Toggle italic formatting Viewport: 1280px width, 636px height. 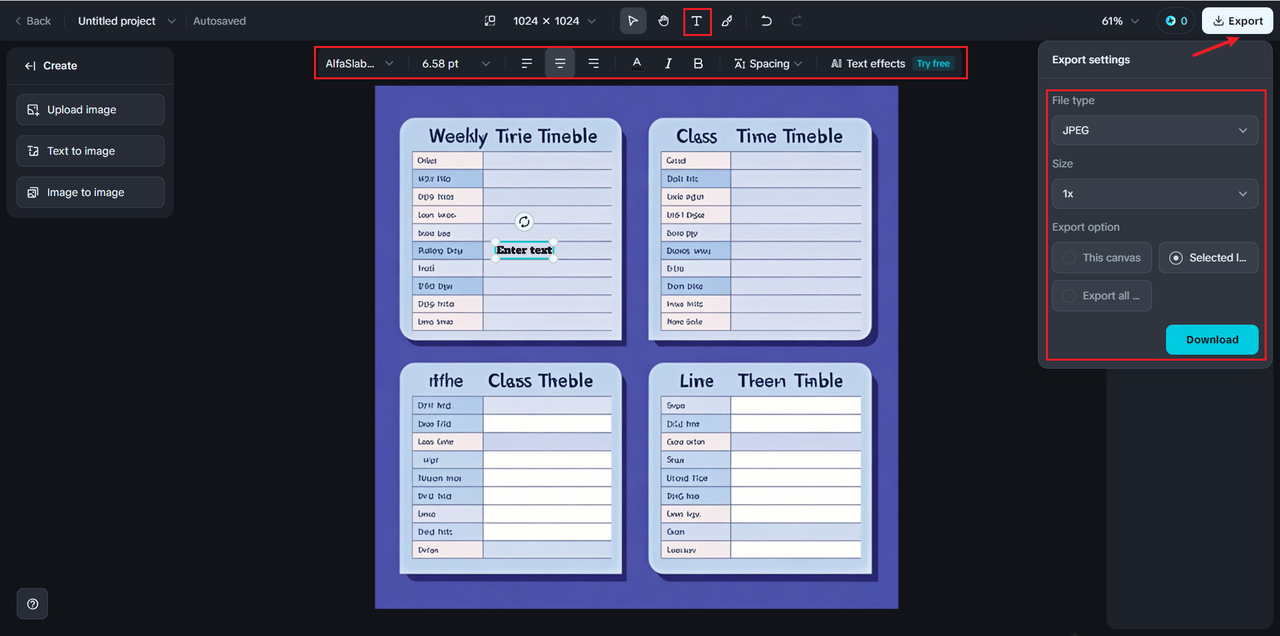click(x=668, y=63)
